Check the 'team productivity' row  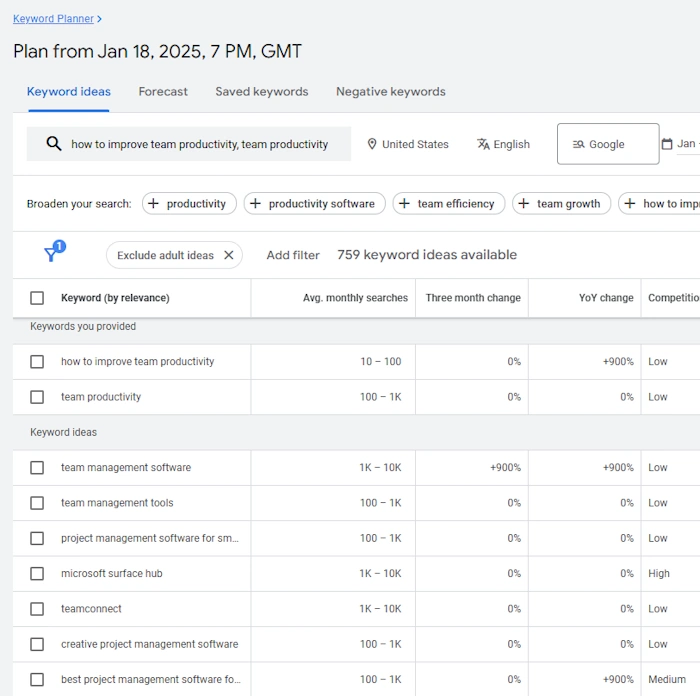pos(37,397)
